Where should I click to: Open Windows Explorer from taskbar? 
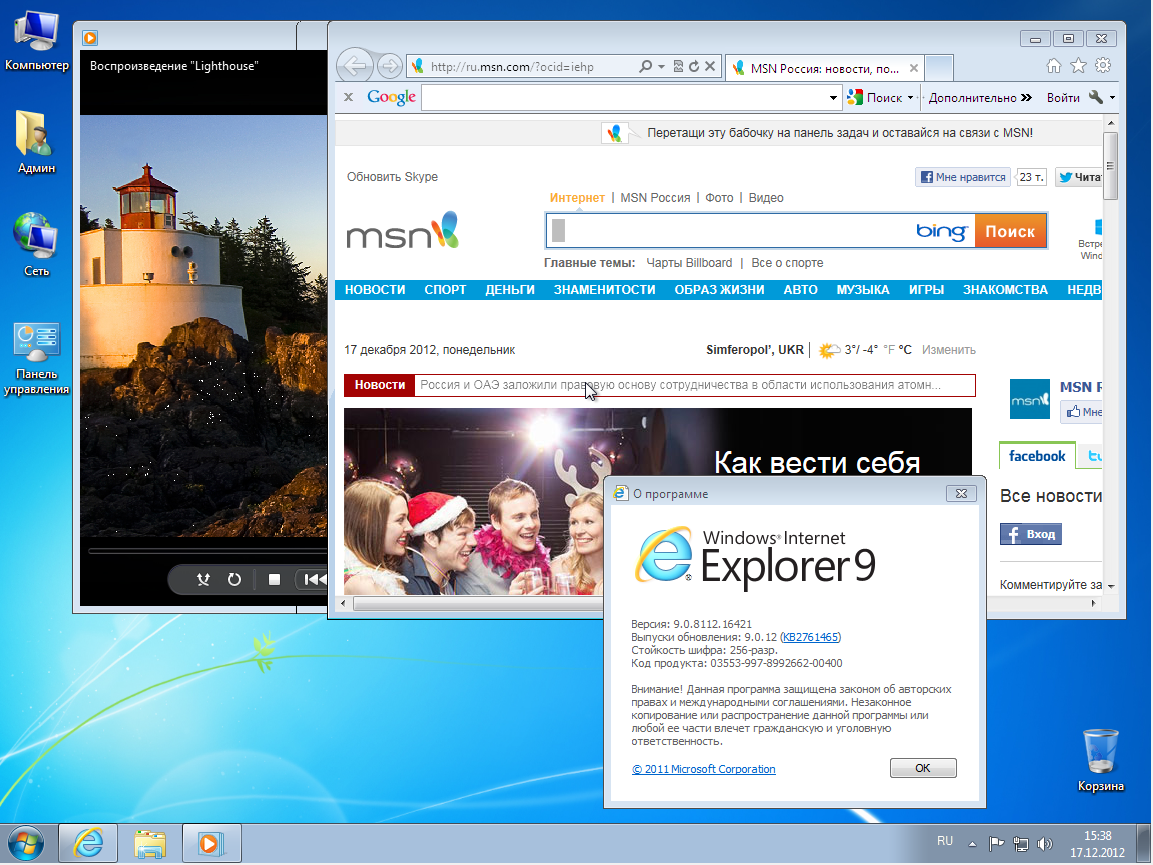point(150,843)
